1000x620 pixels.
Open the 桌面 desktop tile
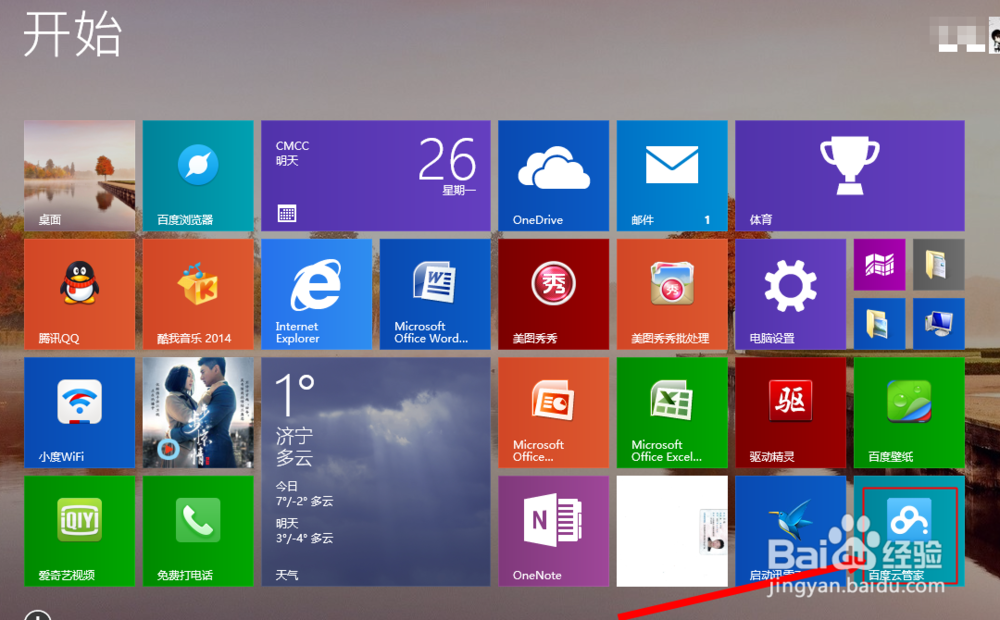[x=80, y=175]
